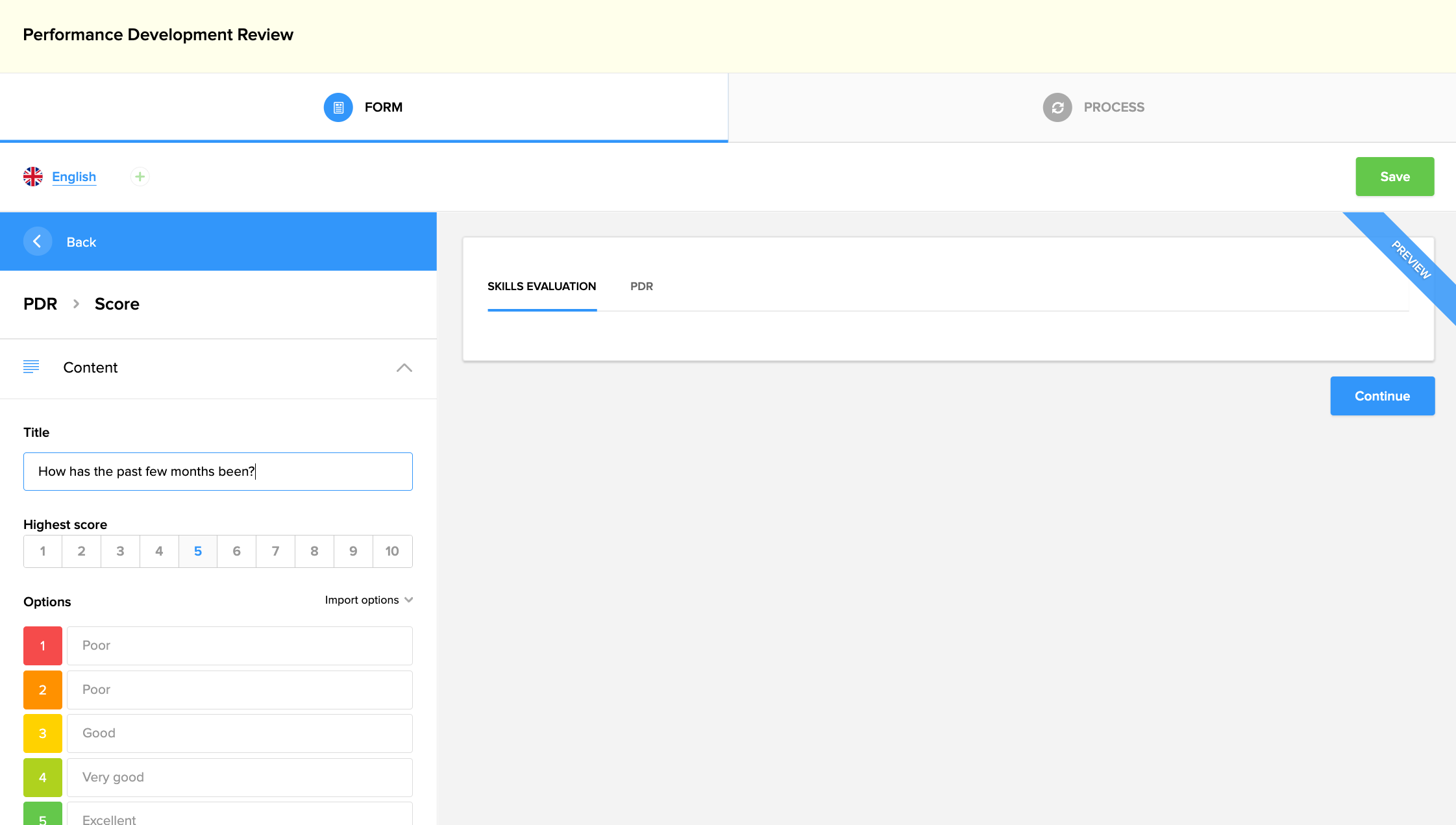This screenshot has height=825, width=1456.
Task: Click the UK flag language icon
Action: [33, 177]
